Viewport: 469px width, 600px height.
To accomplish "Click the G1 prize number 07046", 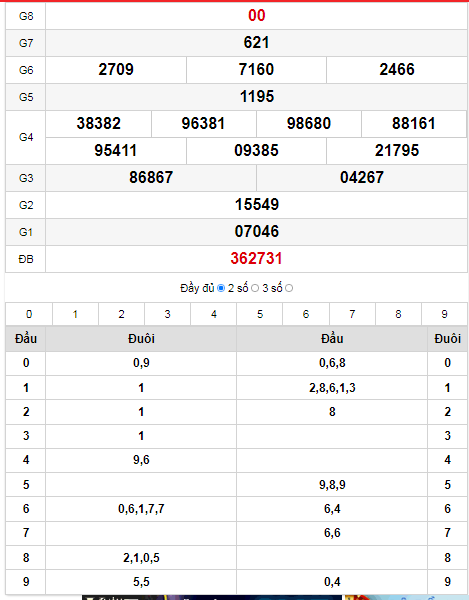I will (x=257, y=232).
